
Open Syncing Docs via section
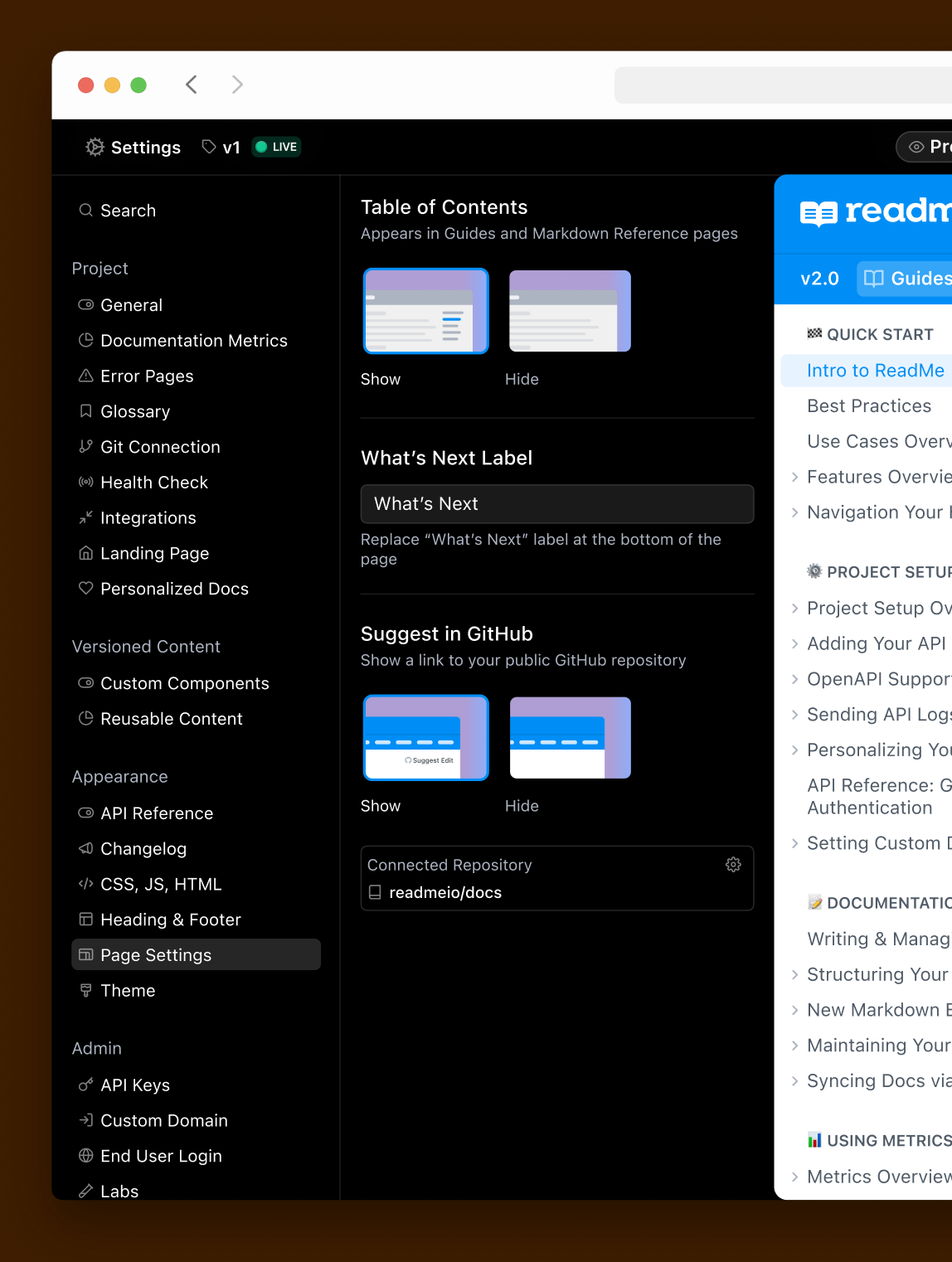879,1081
